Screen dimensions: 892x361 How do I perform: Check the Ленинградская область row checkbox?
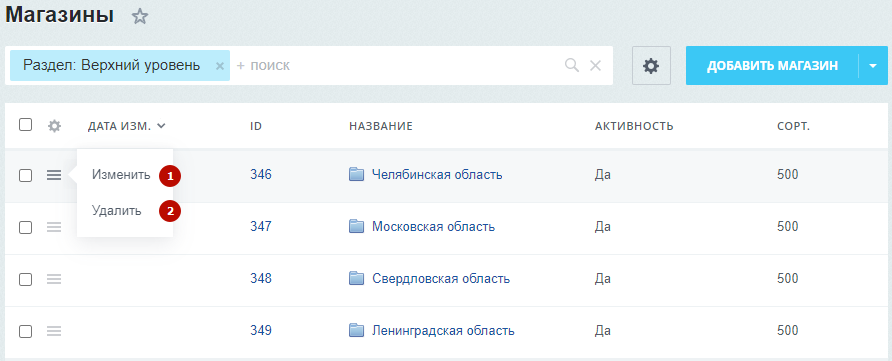pyautogui.click(x=25, y=331)
